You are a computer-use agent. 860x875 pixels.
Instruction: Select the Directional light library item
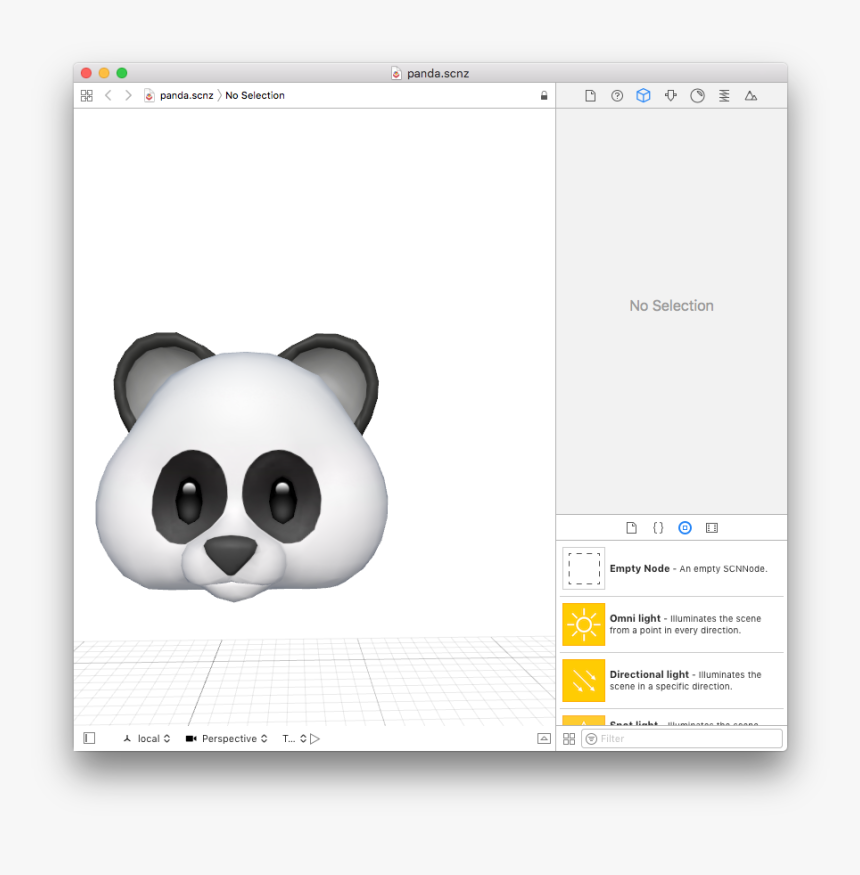coord(672,681)
